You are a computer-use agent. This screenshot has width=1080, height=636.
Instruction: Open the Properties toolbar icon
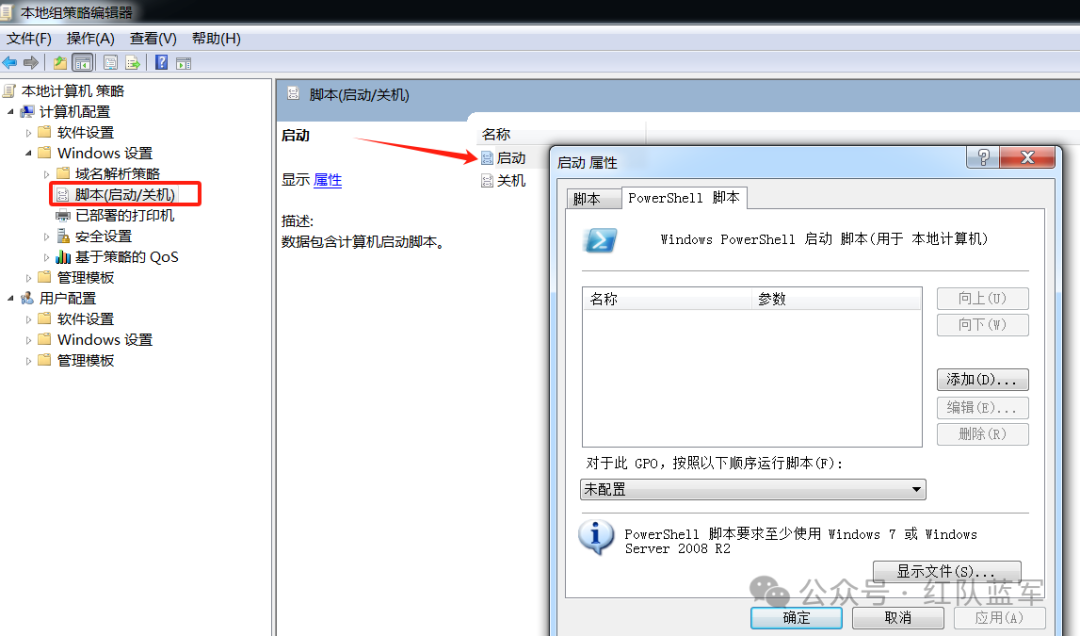110,63
